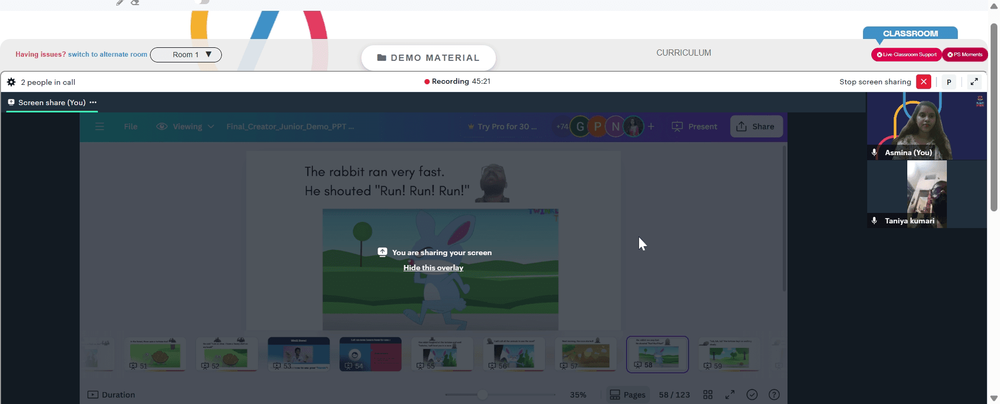Open the DEMO MATERIAL tab
The height and width of the screenshot is (404, 1000).
[x=428, y=57]
